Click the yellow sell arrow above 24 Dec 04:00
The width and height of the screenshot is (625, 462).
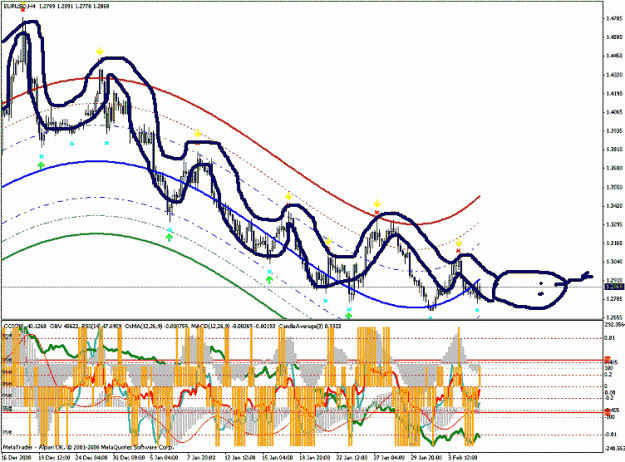pos(100,51)
